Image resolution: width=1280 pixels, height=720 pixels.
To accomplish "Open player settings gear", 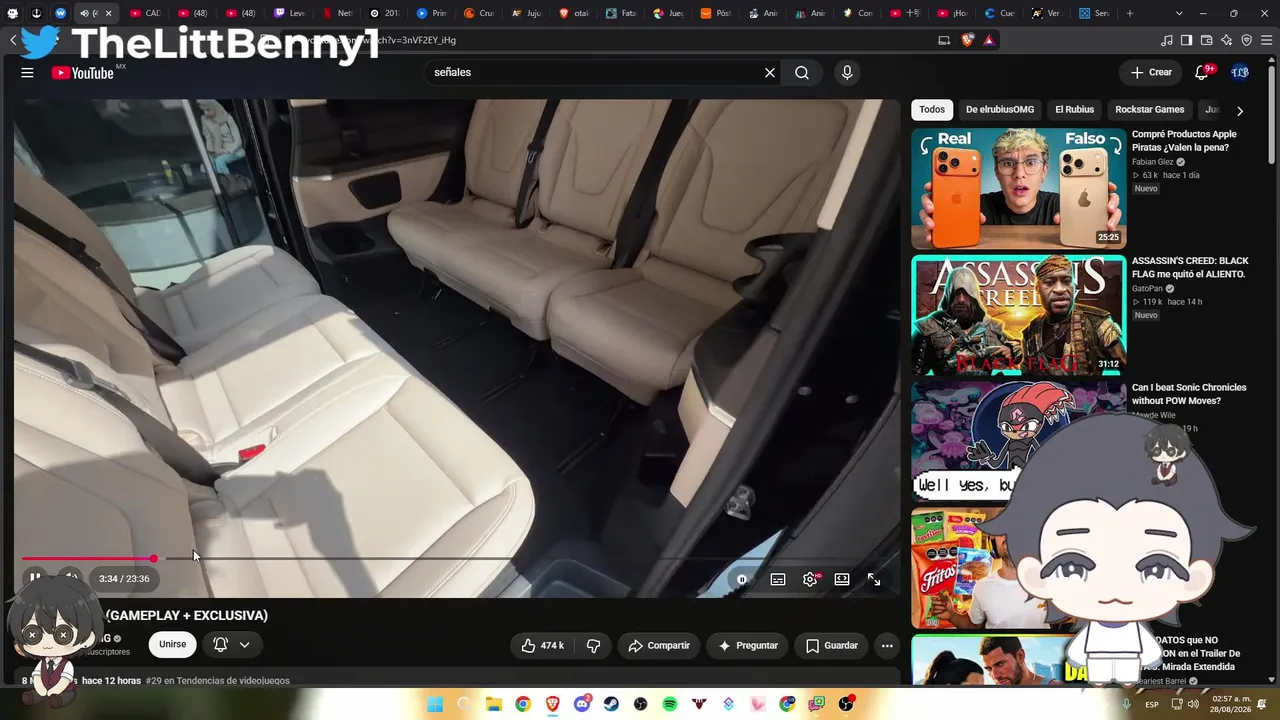I will click(810, 579).
